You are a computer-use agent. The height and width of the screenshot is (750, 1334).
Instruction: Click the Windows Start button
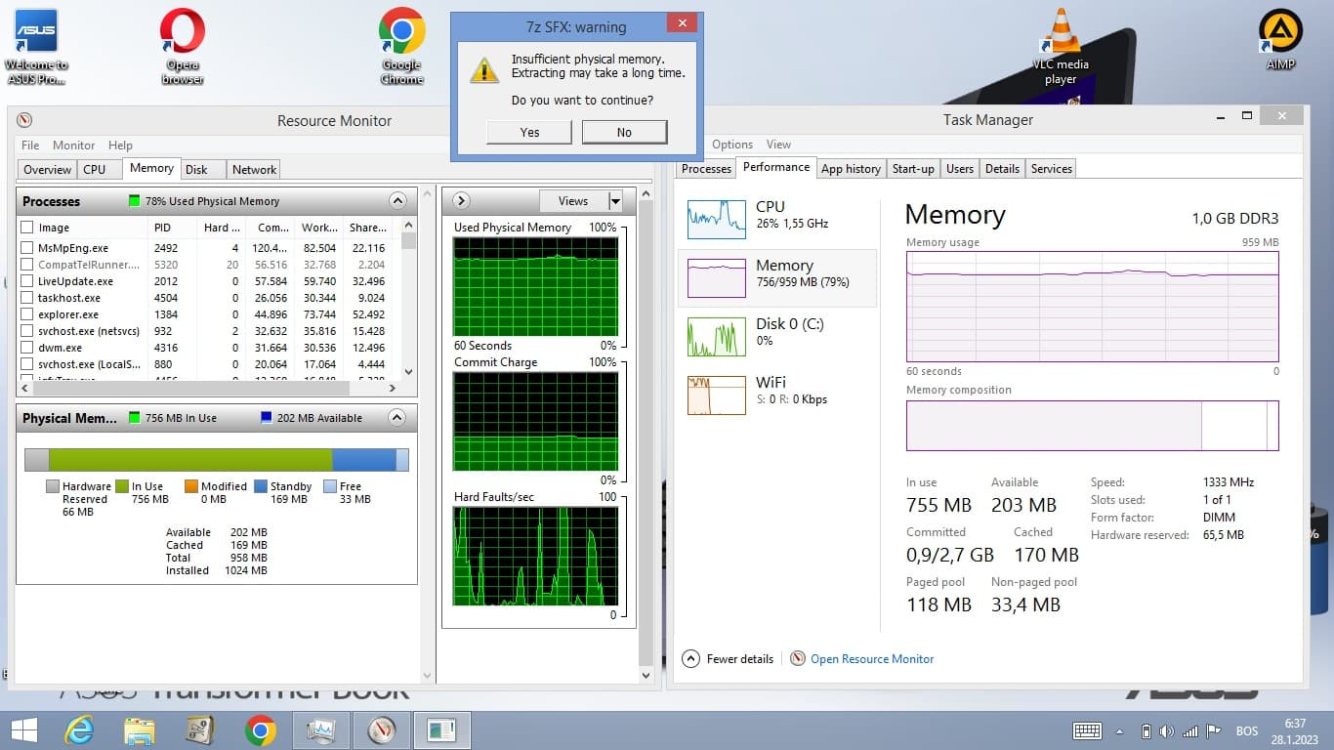coord(23,730)
